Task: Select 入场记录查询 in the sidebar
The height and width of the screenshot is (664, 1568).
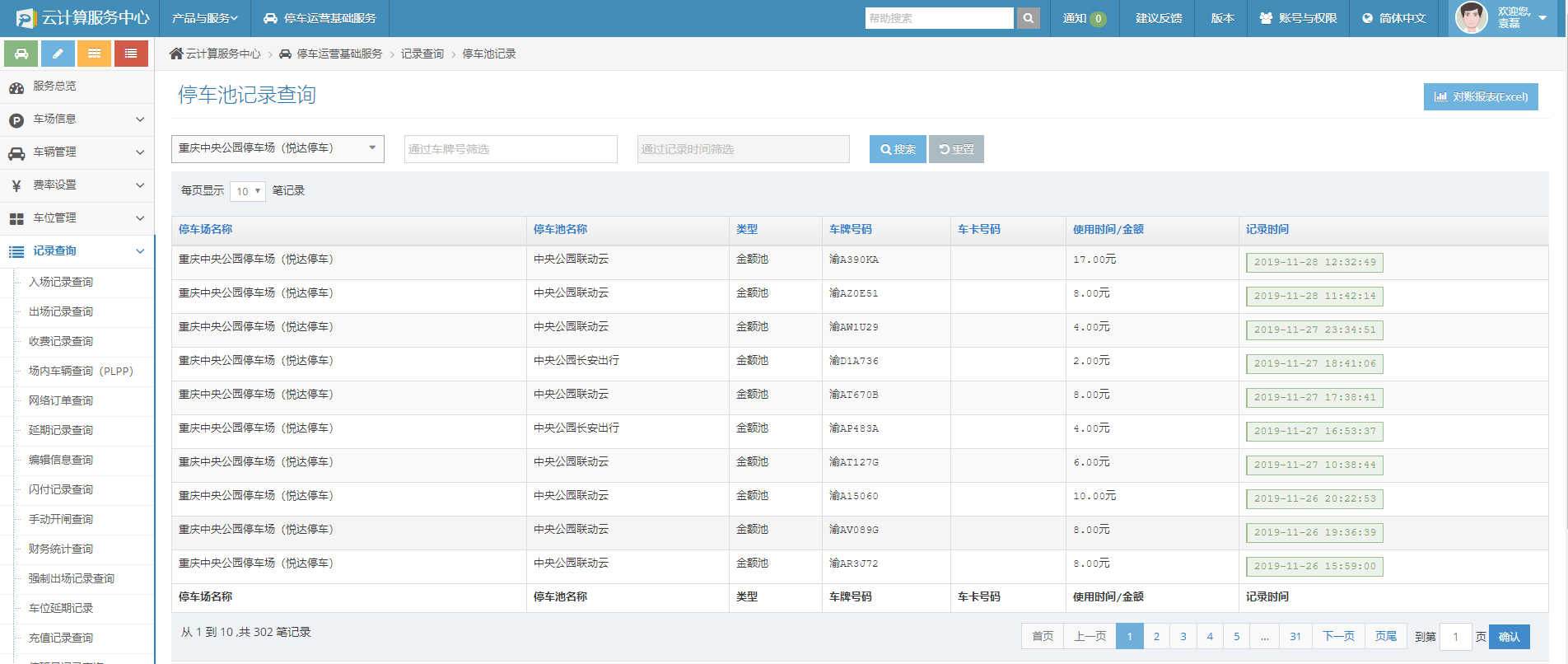Action: (x=61, y=282)
